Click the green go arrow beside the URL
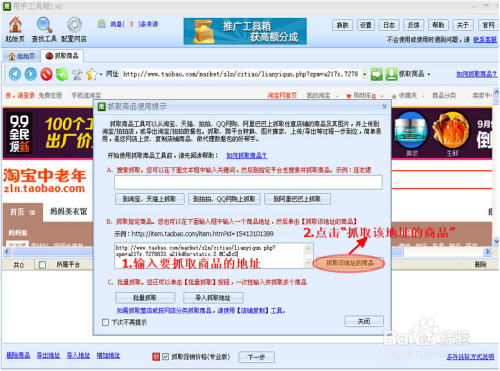The image size is (500, 371). point(377,74)
